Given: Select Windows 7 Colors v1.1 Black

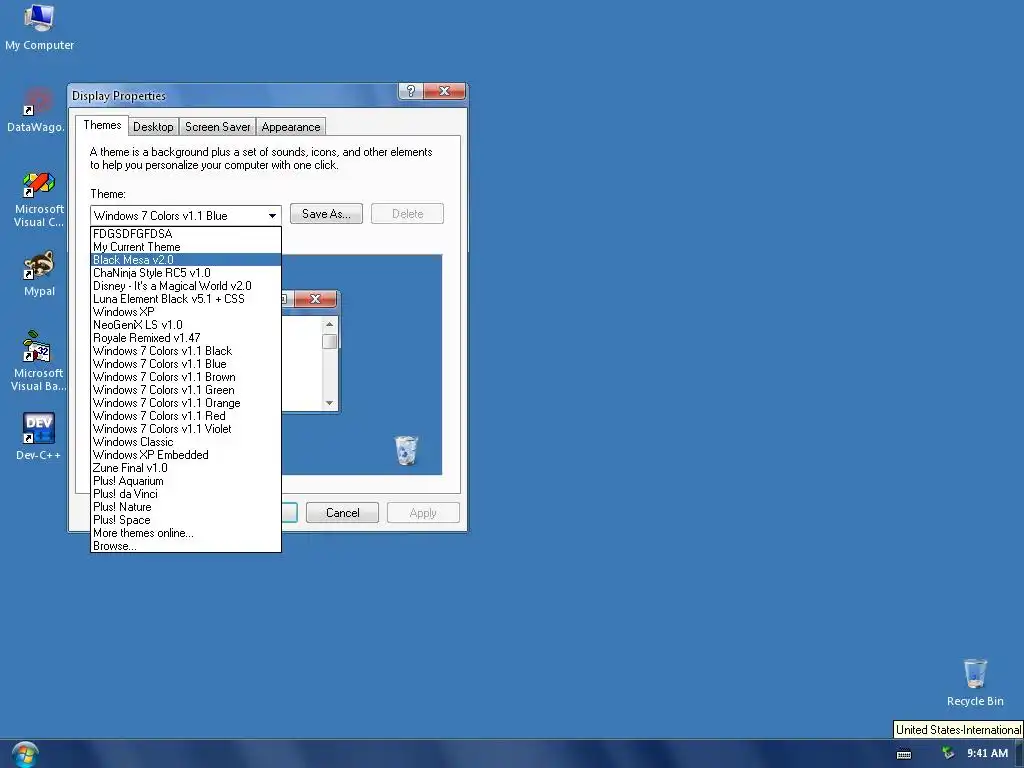Looking at the screenshot, I should coord(185,351).
